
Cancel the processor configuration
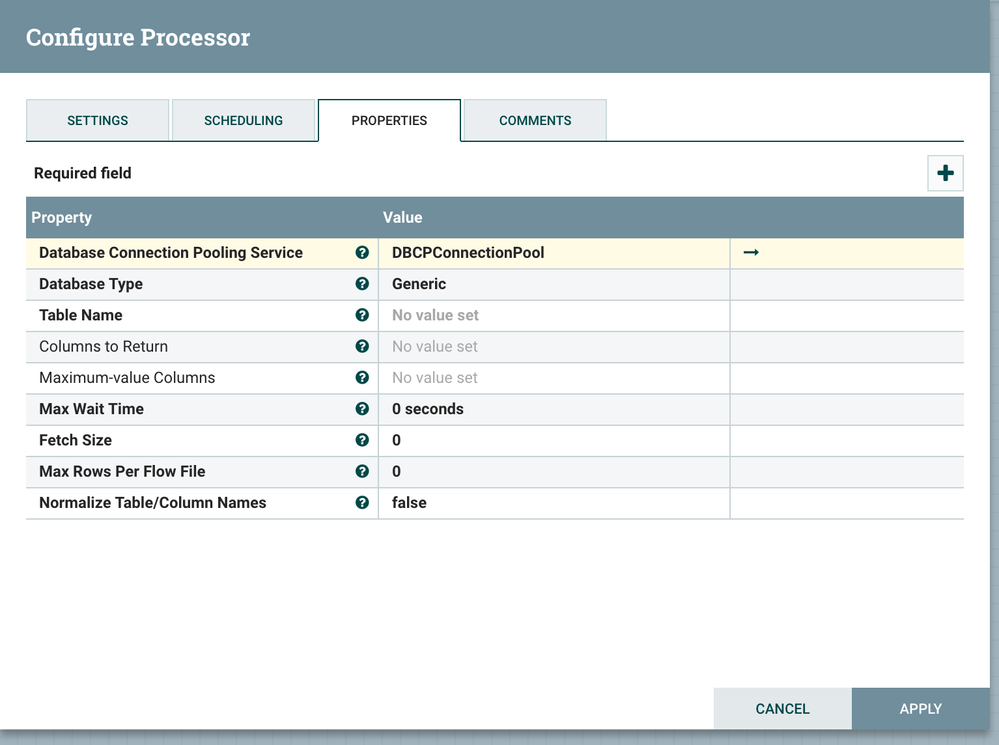tap(782, 709)
